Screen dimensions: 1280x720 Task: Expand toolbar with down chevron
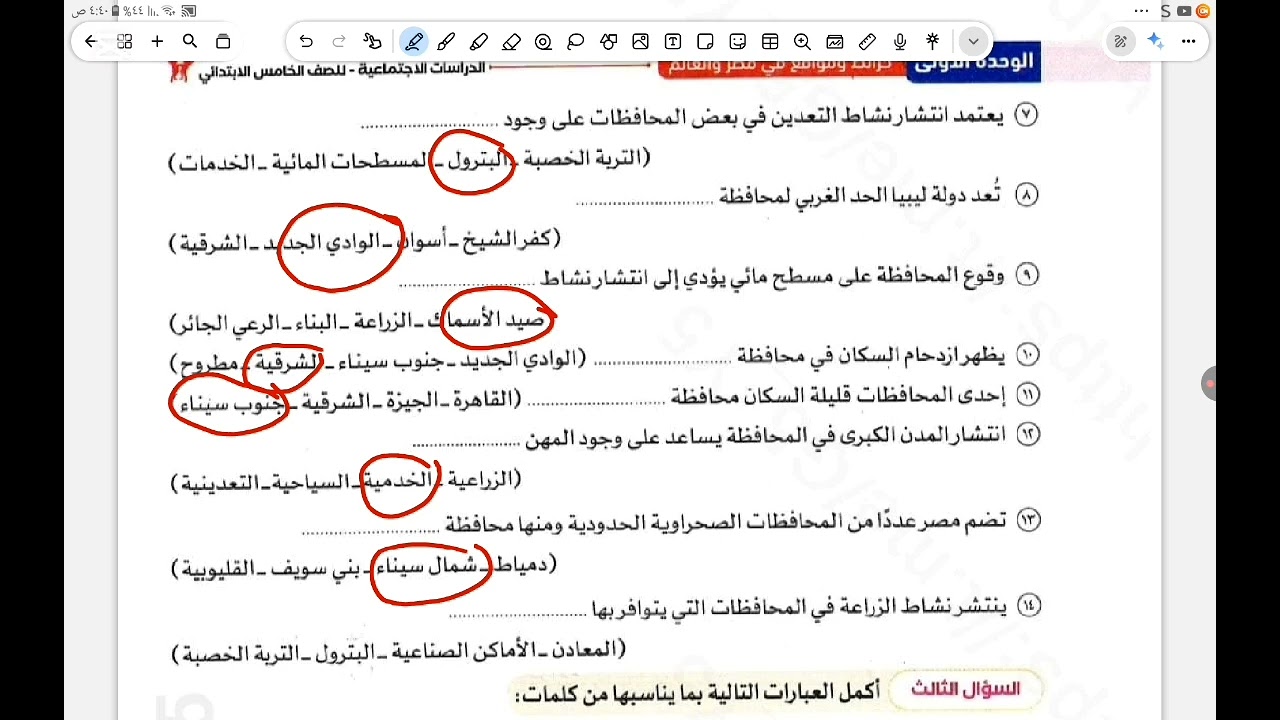pos(973,42)
